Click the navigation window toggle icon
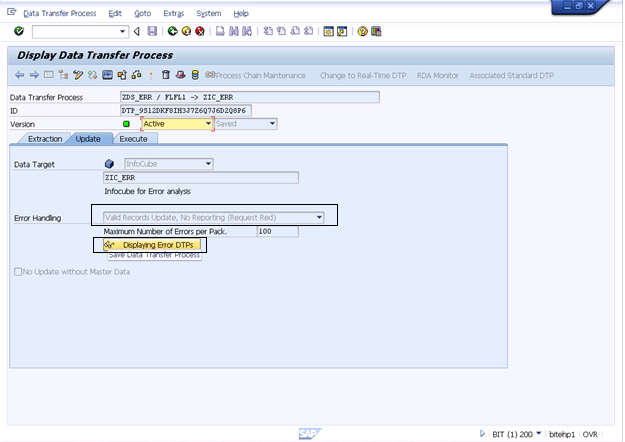 click(x=49, y=75)
